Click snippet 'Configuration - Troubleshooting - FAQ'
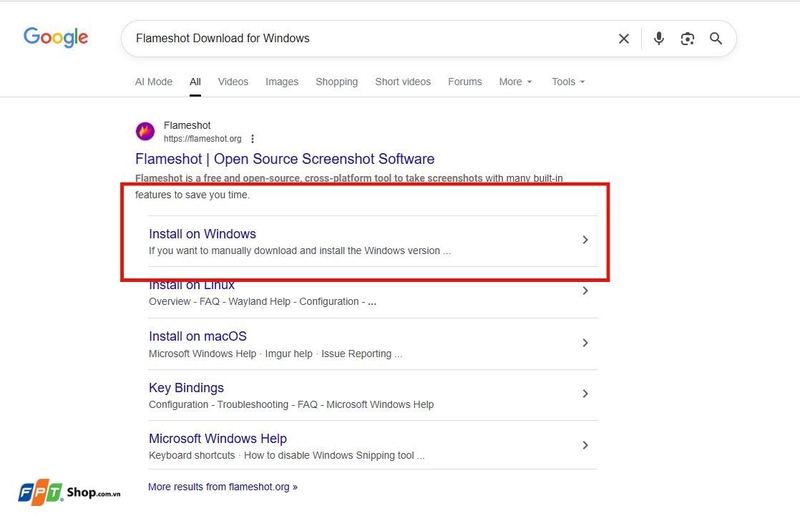 [291, 404]
